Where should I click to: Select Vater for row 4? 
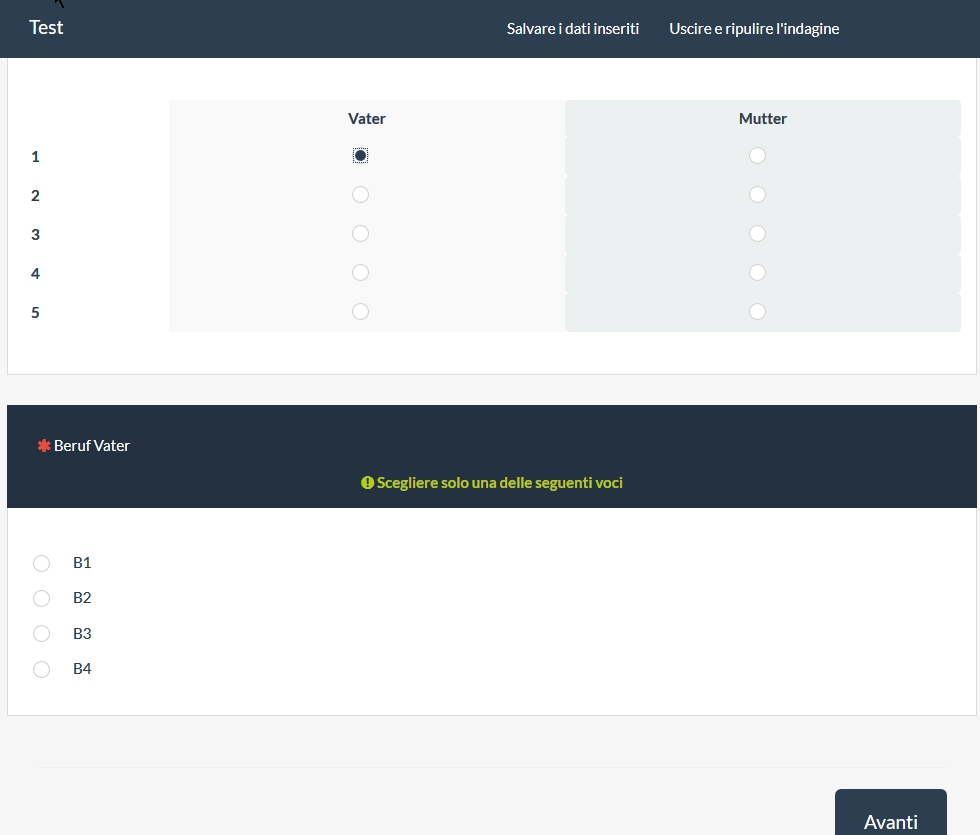point(361,273)
